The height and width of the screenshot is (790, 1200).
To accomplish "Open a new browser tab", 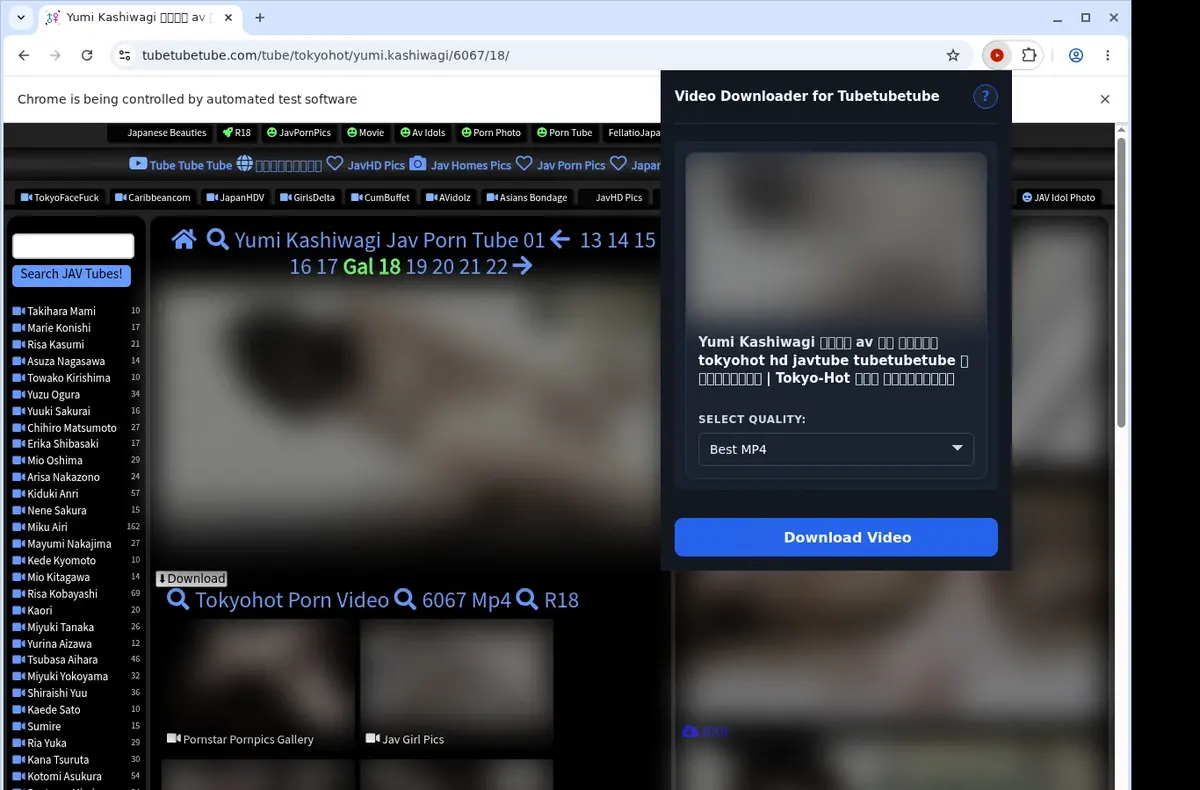I will point(260,18).
